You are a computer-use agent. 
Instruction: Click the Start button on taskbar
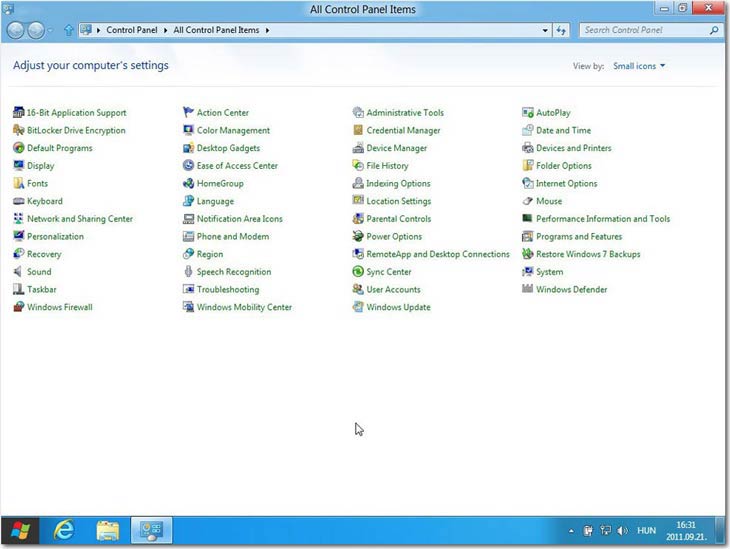pos(19,530)
